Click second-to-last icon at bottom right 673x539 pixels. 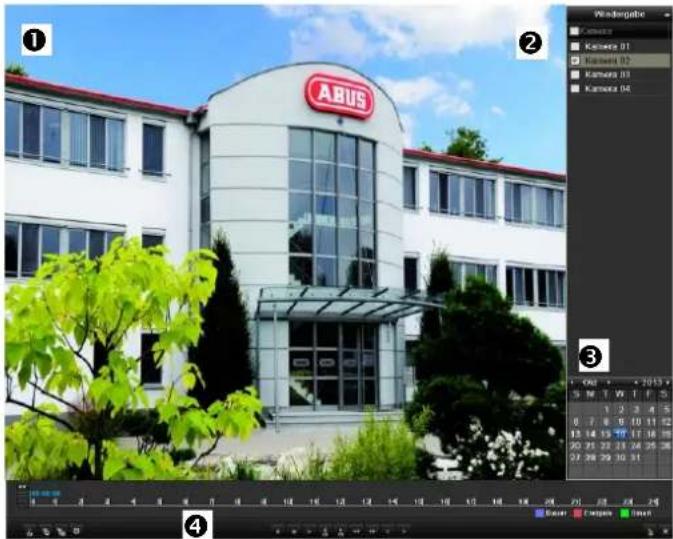[x=651, y=532]
